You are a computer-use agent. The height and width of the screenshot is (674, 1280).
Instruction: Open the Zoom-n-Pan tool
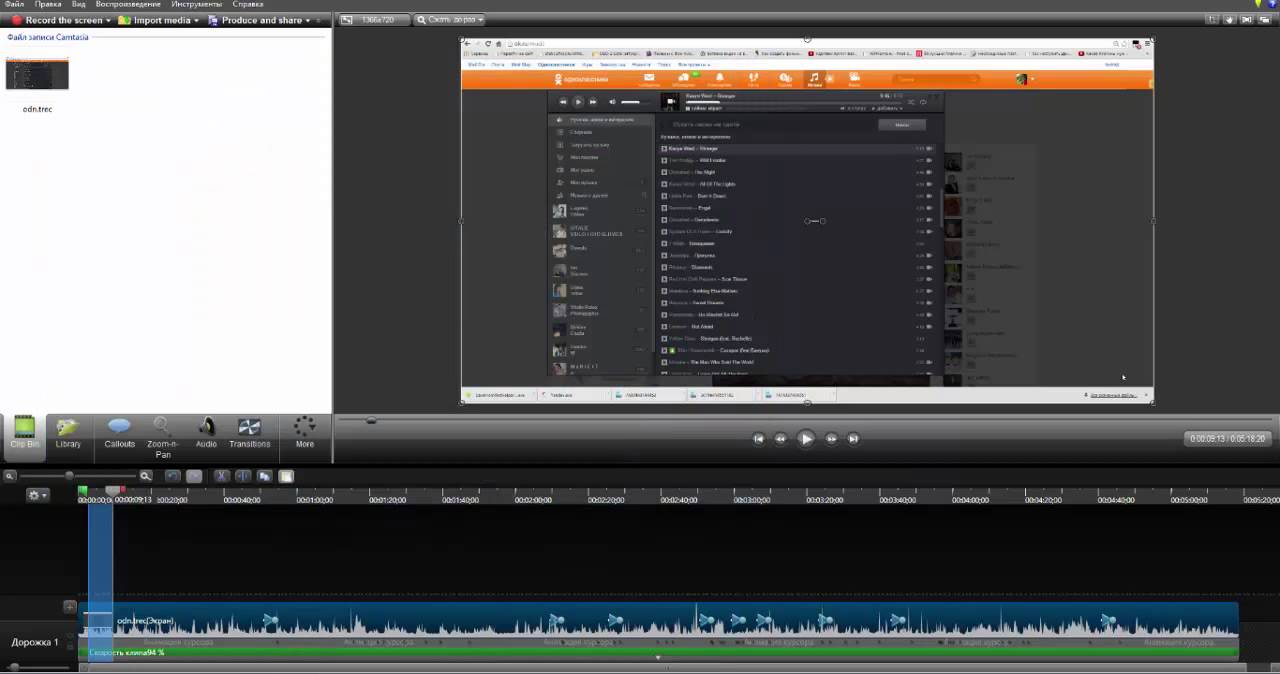[163, 437]
